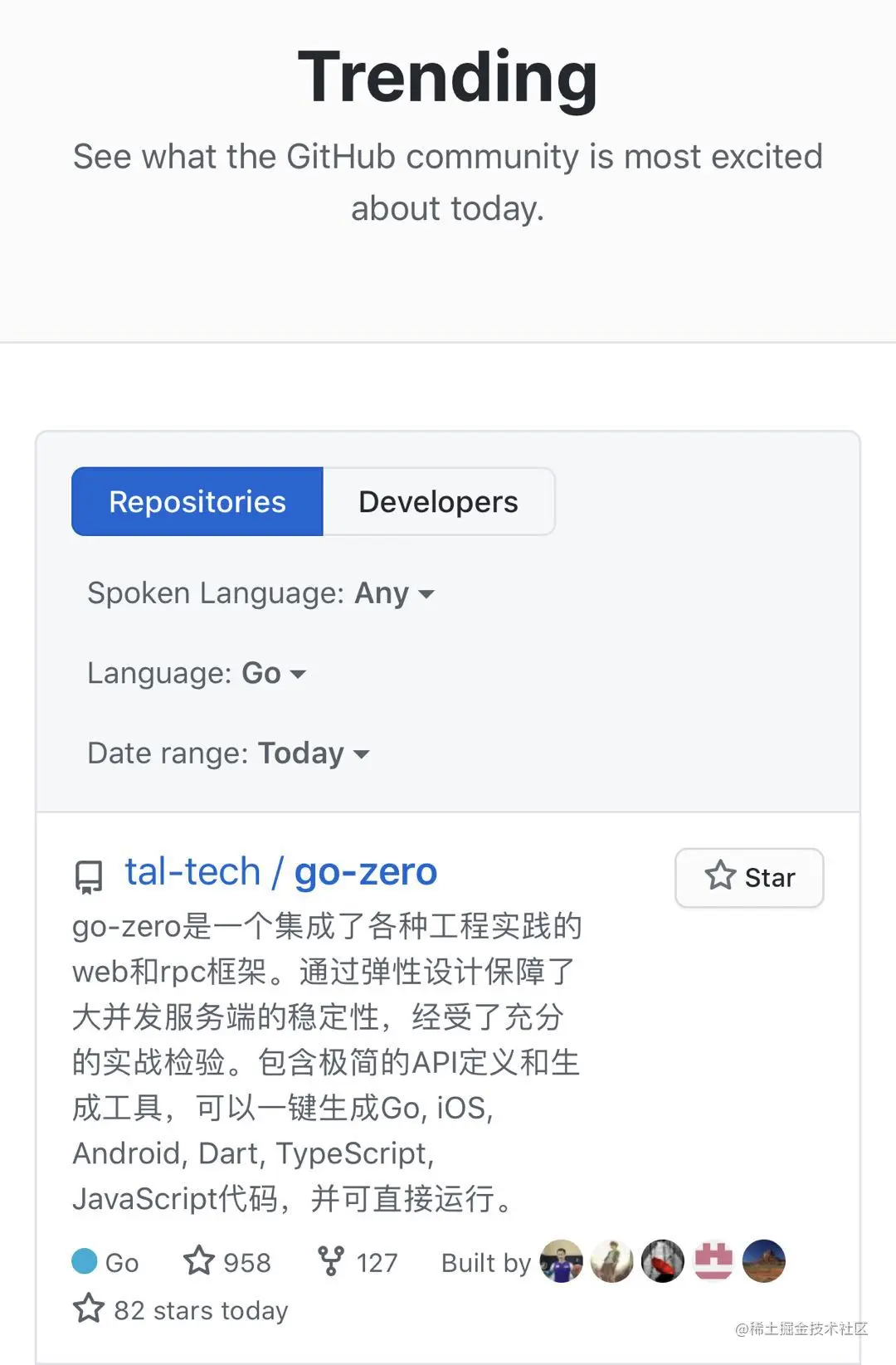This screenshot has width=896, height=1365.
Task: Open the go-zero repository link
Action: 365,871
